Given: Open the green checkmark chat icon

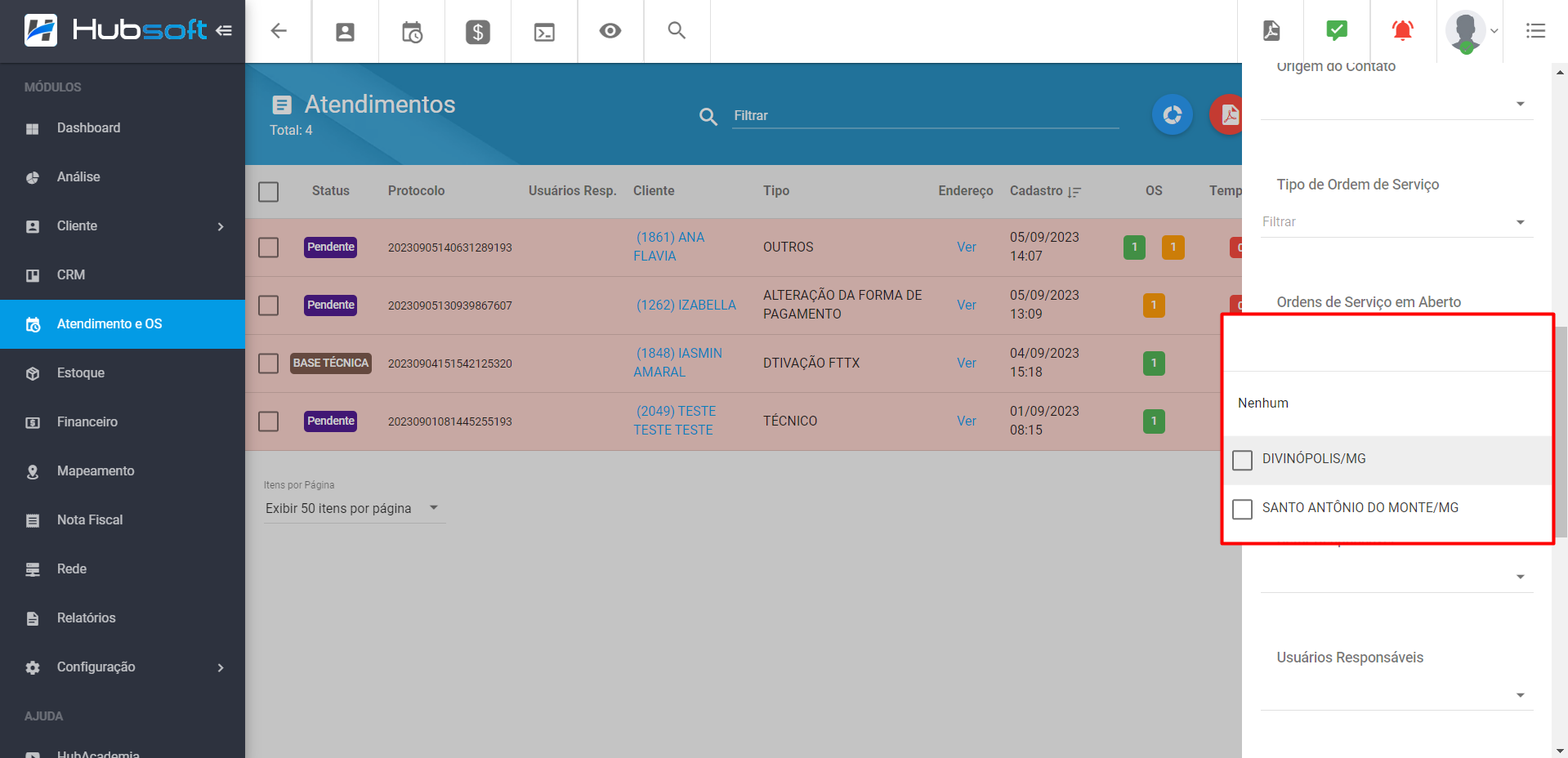Looking at the screenshot, I should click(x=1337, y=30).
